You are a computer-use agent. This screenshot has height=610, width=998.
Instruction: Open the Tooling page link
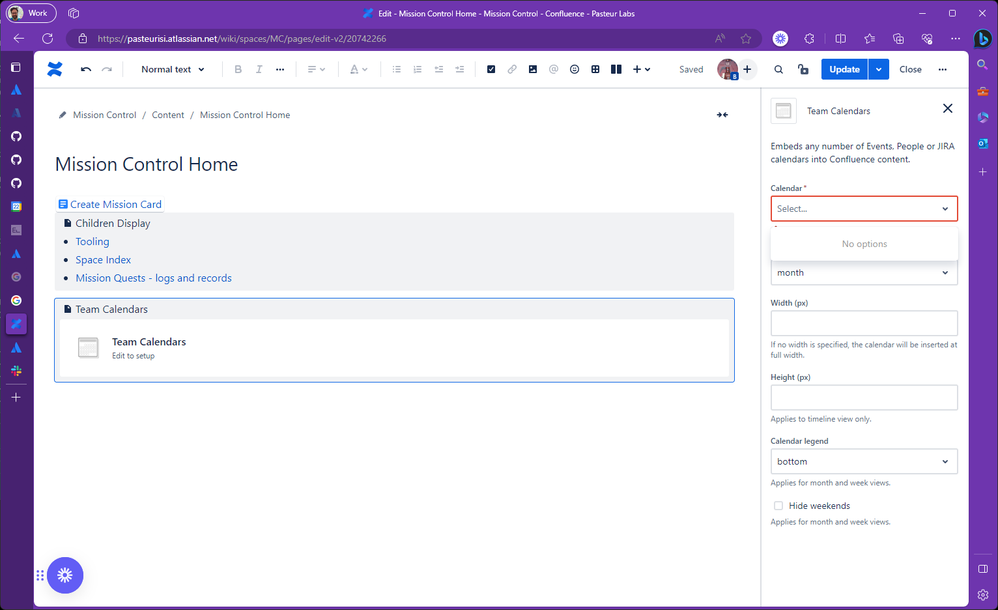(92, 241)
